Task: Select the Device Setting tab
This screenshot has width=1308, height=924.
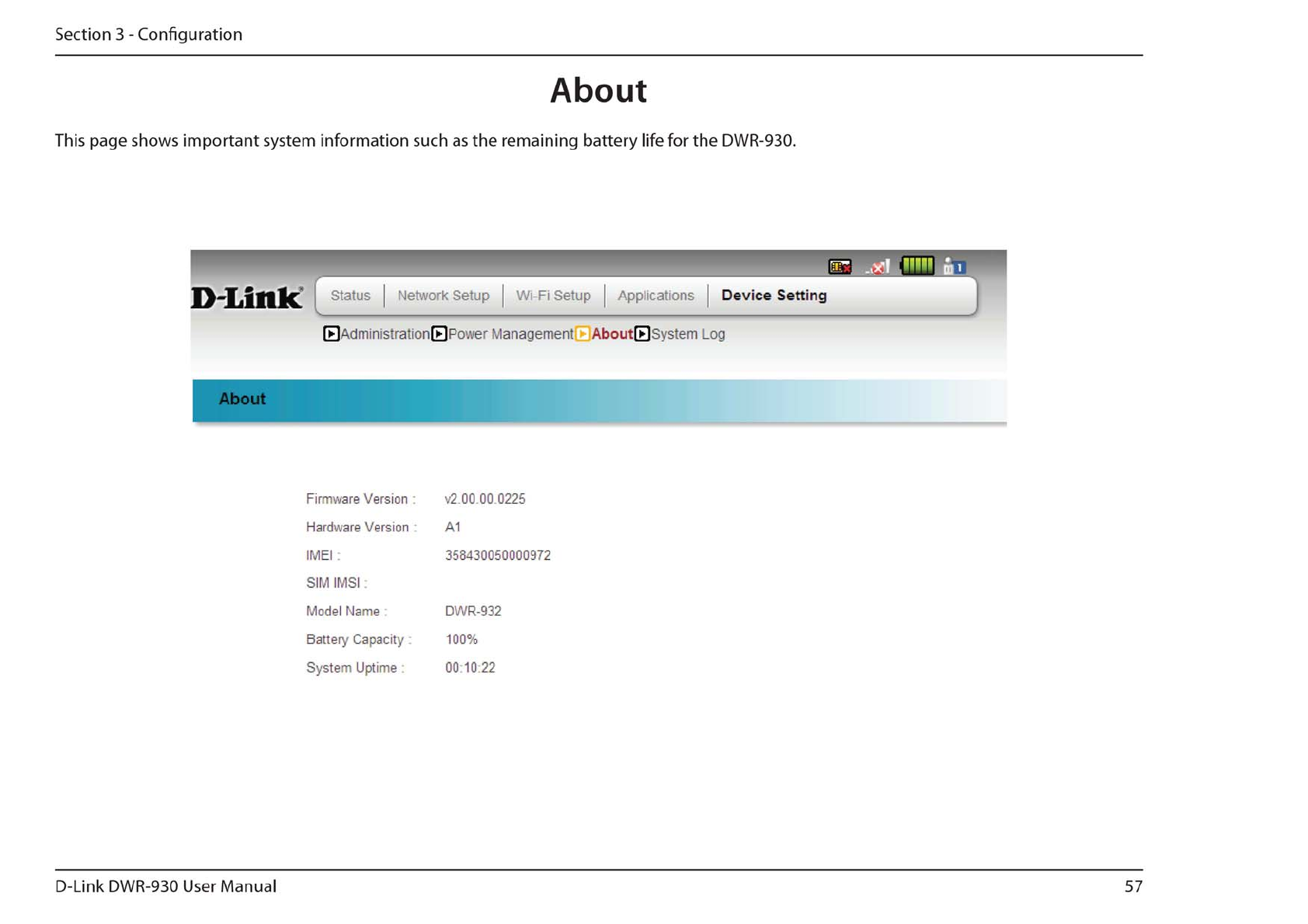Action: (x=774, y=296)
